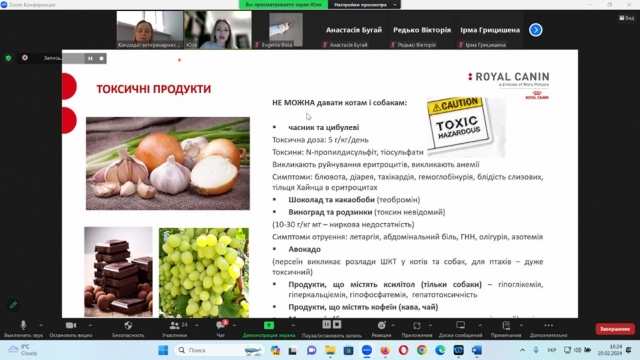Viewport: 640px width, 360px height.
Task: Open the Apps icon in toolbar
Action: 417,325
